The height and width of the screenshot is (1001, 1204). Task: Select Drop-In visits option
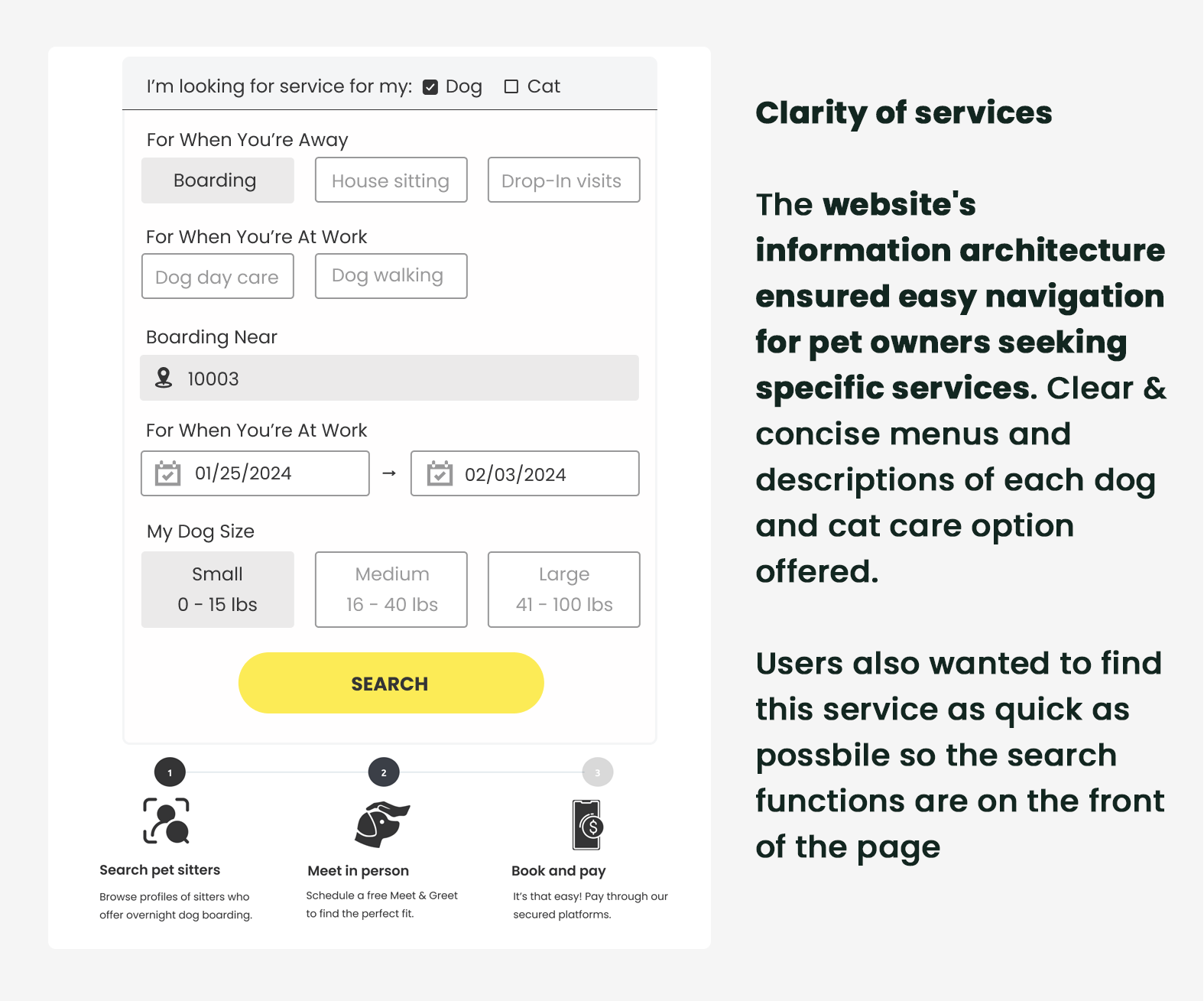point(563,180)
